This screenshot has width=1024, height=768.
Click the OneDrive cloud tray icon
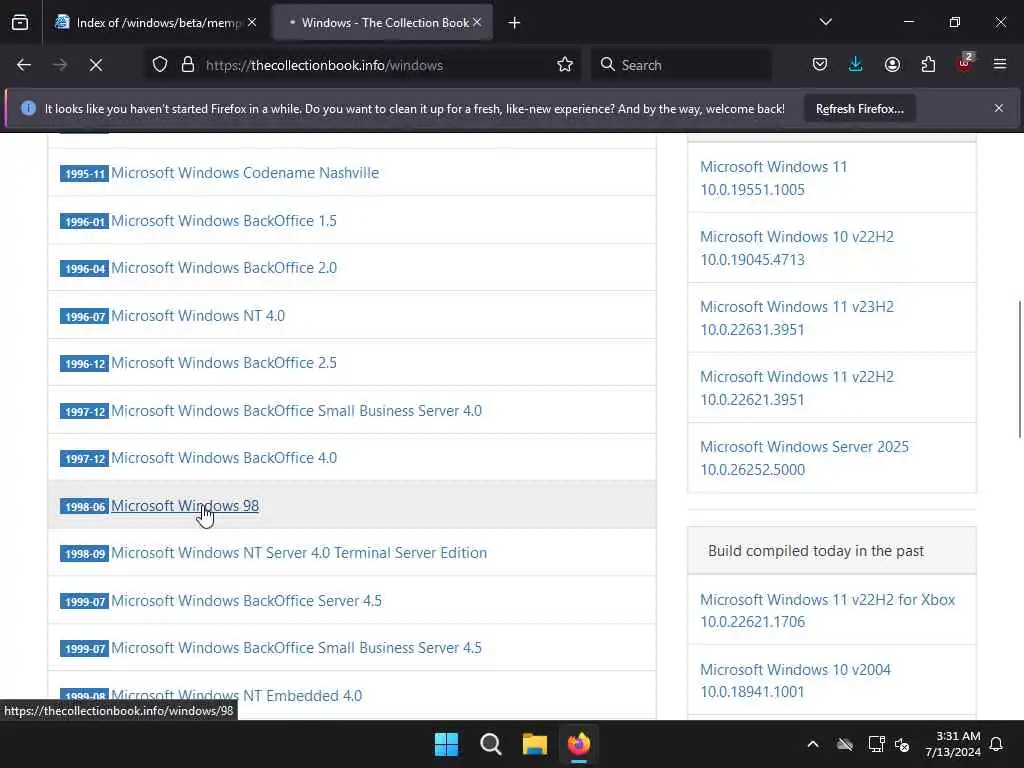coord(845,744)
